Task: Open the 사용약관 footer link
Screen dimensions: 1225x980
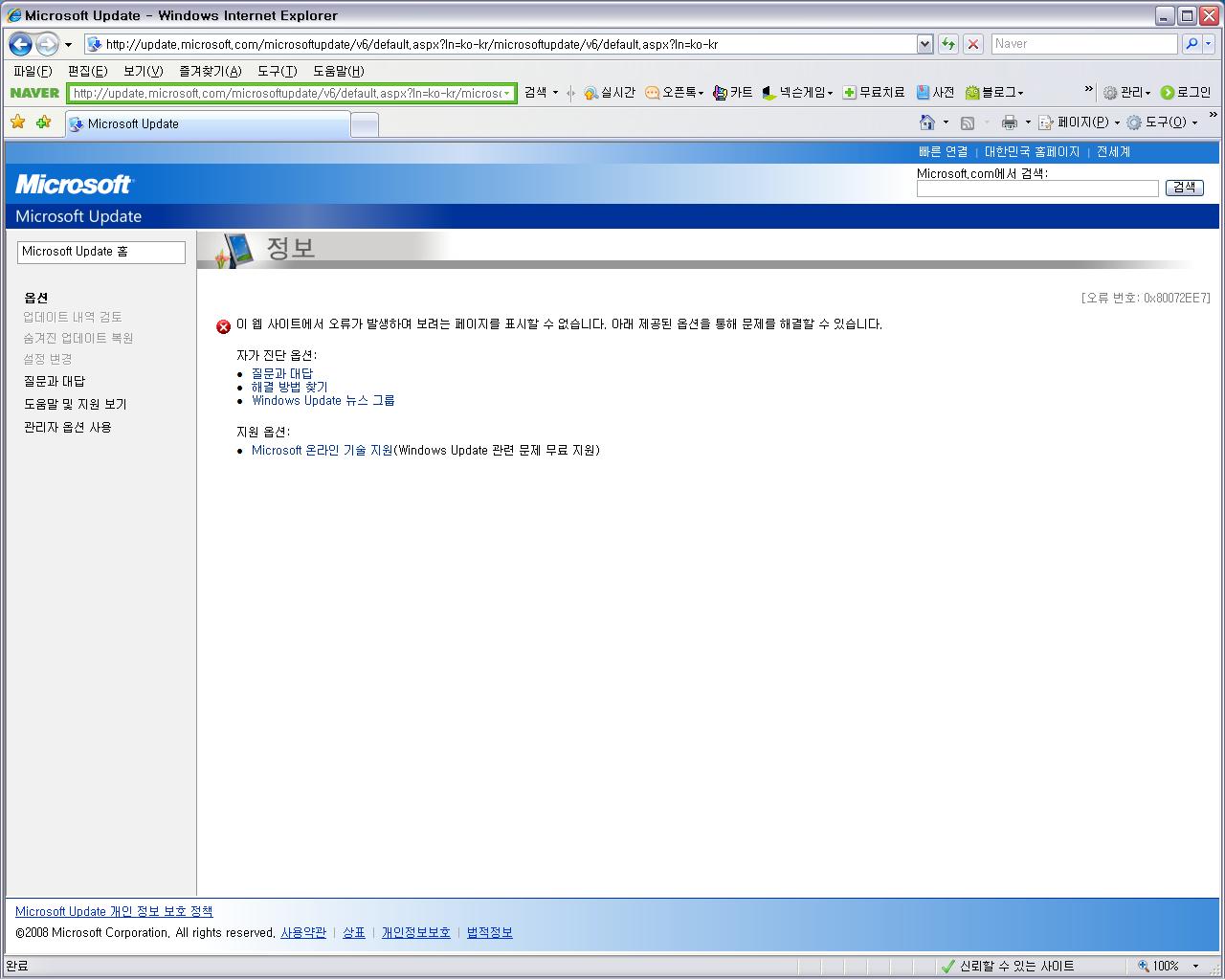Action: click(303, 932)
